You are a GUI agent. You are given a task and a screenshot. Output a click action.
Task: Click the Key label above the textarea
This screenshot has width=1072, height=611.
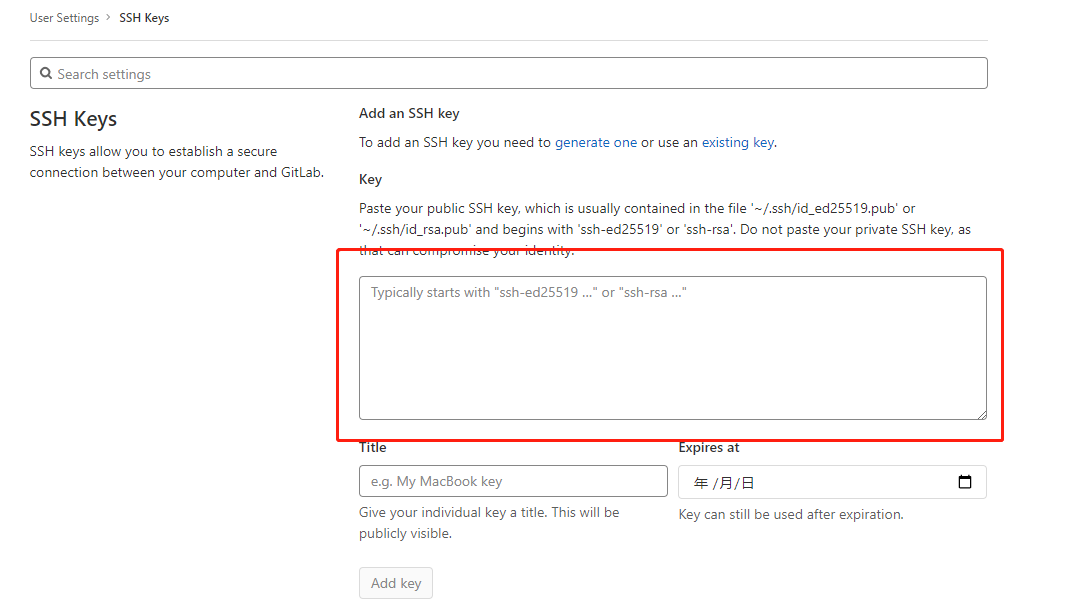tap(369, 179)
